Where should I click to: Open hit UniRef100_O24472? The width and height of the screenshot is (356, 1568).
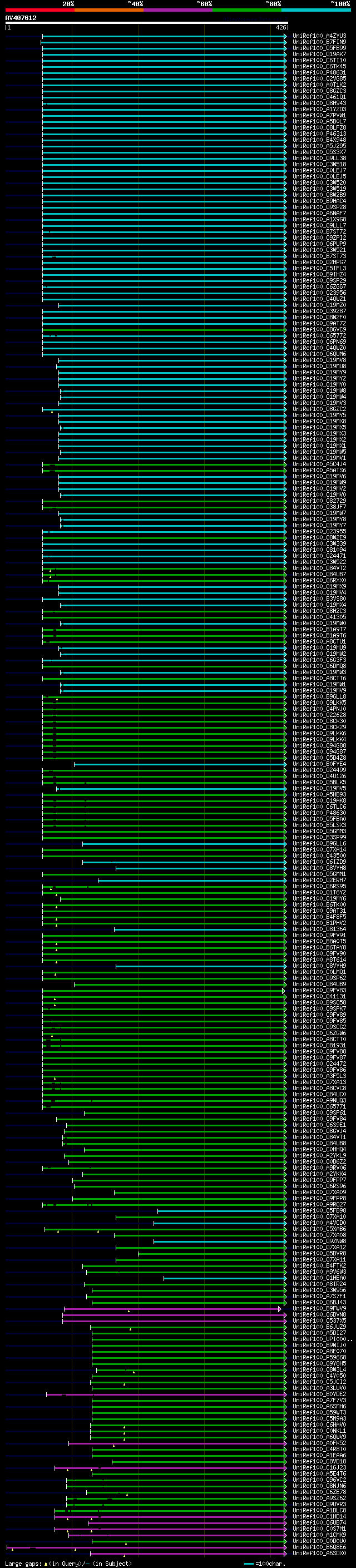319,1064
